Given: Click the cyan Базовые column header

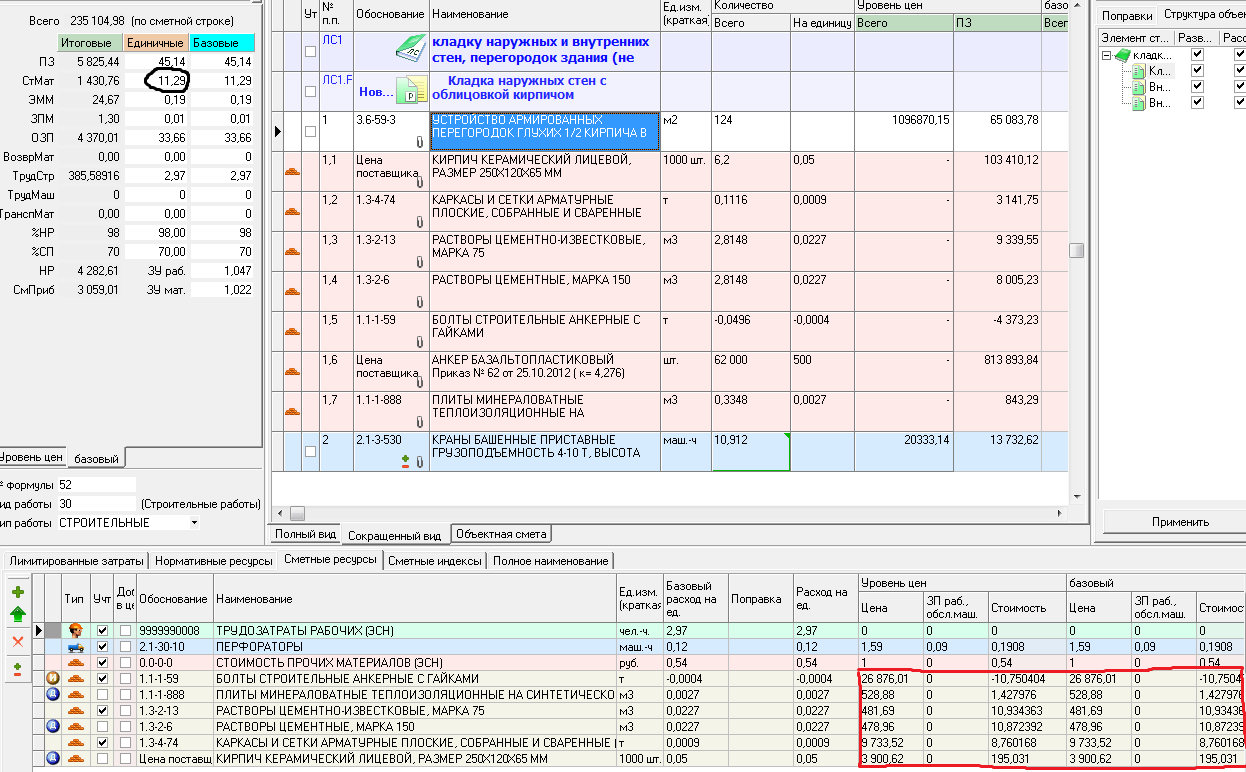Looking at the screenshot, I should point(221,44).
